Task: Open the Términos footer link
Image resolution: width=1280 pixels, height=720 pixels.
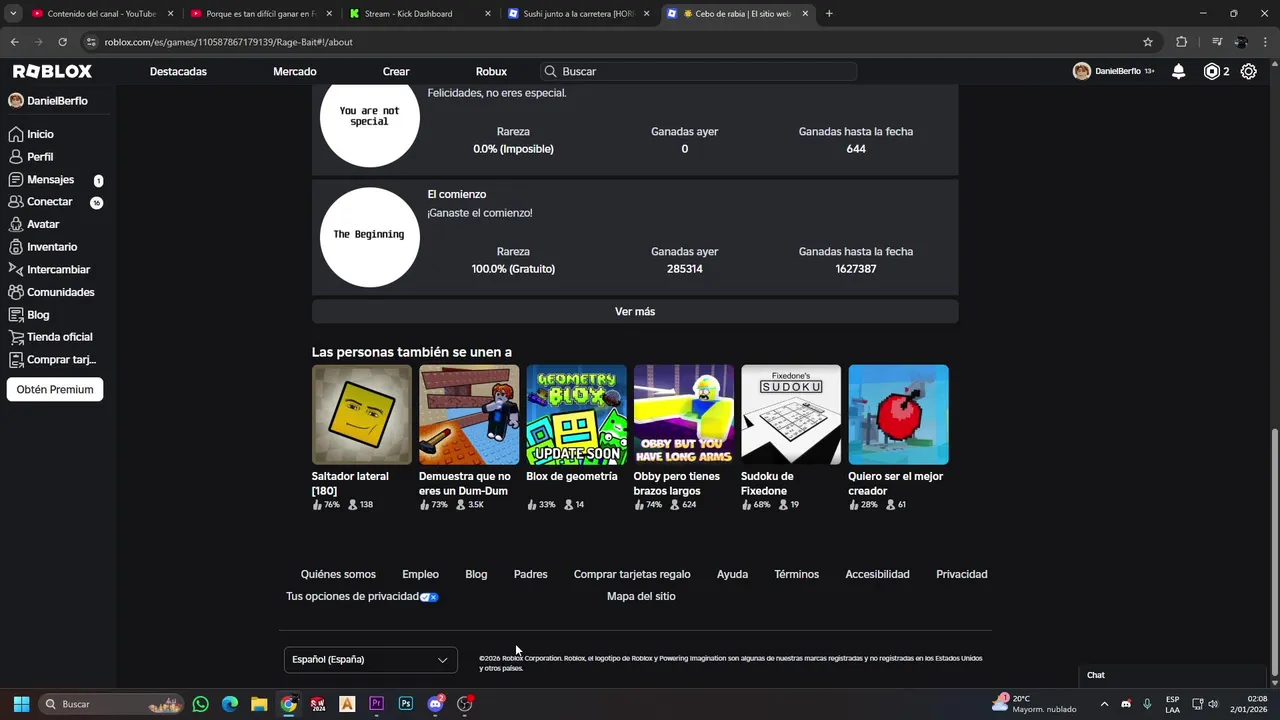Action: tap(796, 574)
